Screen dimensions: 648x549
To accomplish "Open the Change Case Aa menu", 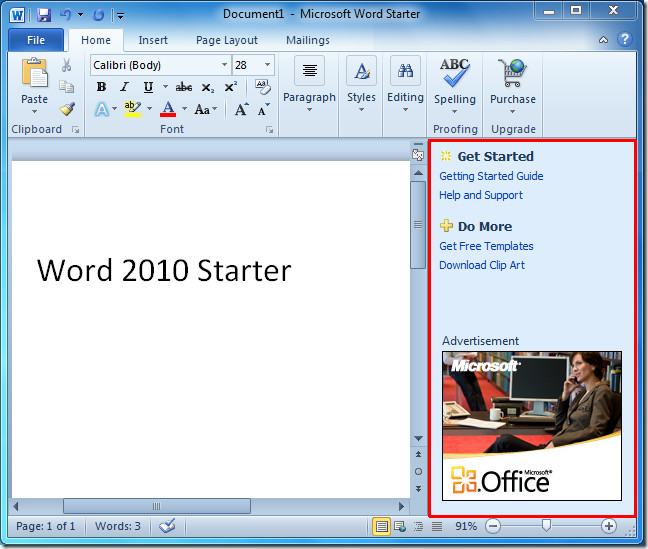I will (205, 110).
